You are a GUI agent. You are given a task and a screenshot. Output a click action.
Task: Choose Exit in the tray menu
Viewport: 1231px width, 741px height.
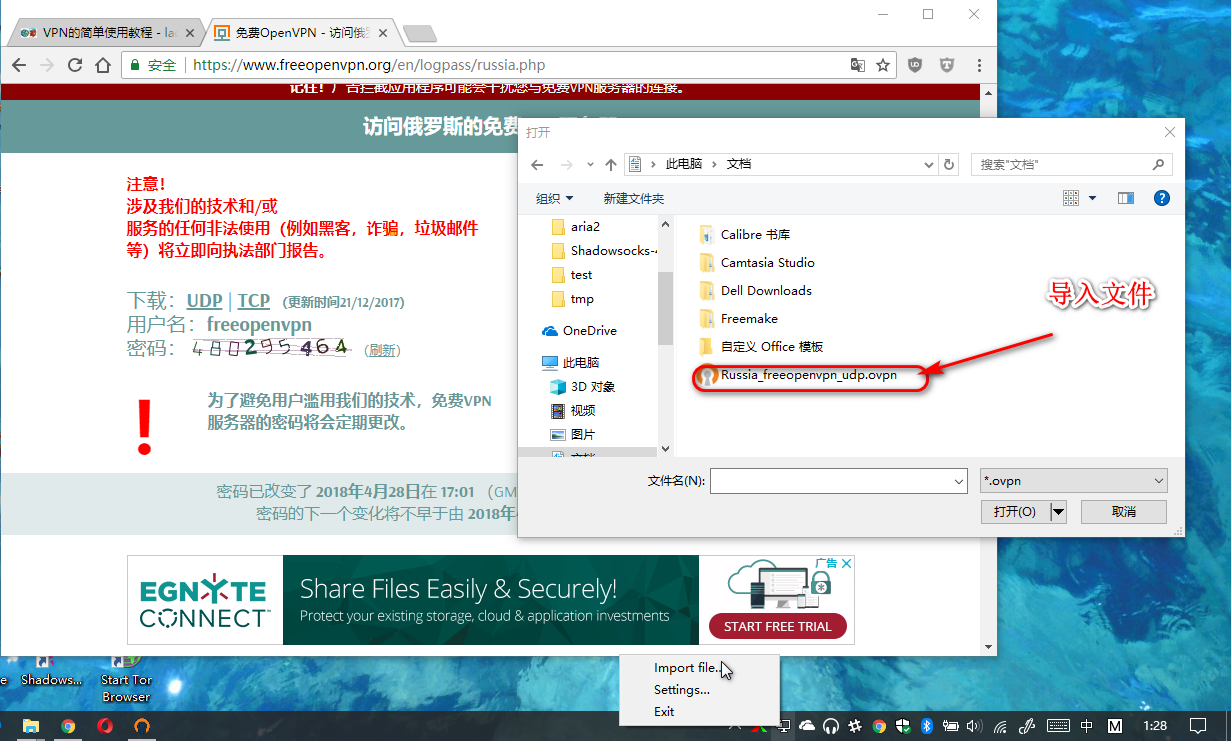click(699, 711)
